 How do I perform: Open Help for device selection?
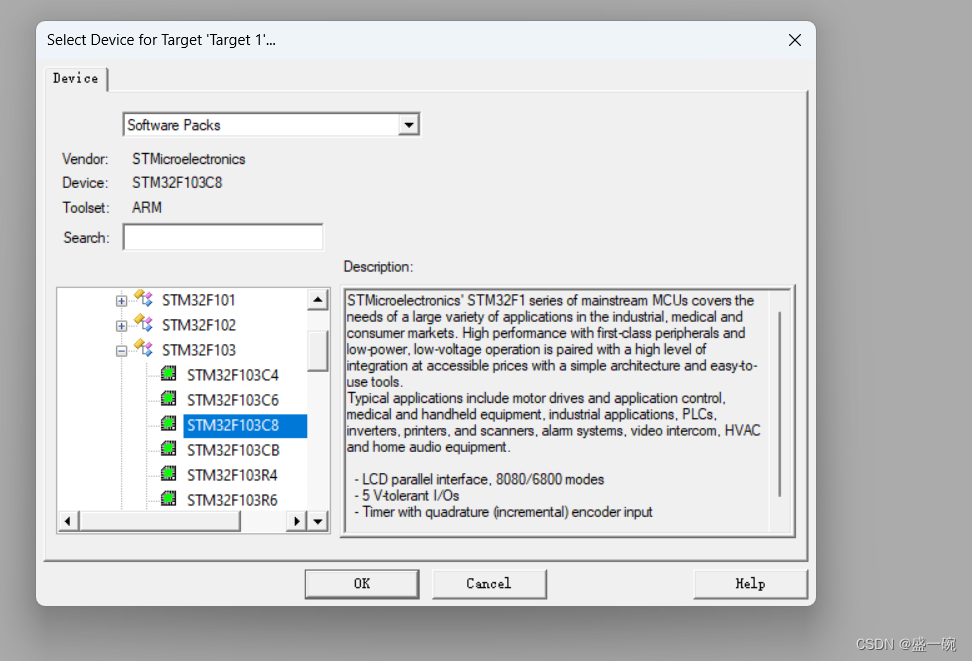(750, 583)
